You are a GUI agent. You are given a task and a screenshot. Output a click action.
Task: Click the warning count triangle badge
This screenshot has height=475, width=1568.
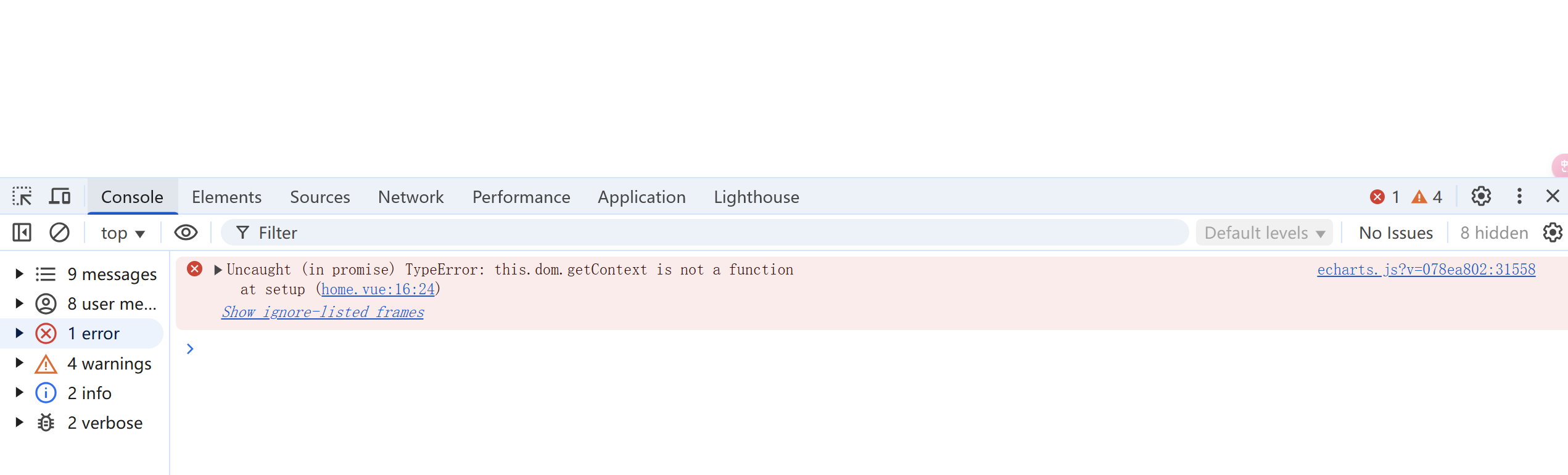tap(1427, 197)
